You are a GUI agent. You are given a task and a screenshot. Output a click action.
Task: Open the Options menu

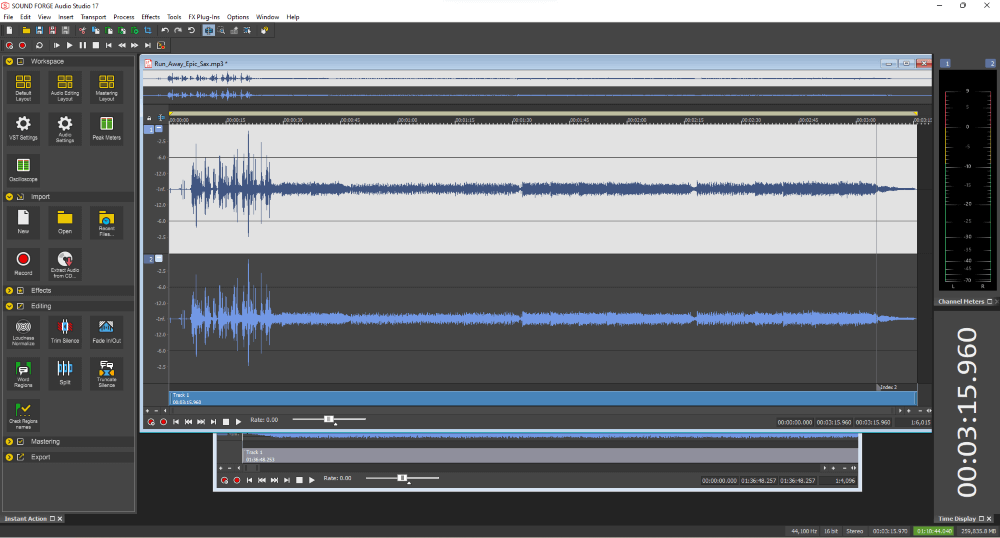click(x=238, y=17)
